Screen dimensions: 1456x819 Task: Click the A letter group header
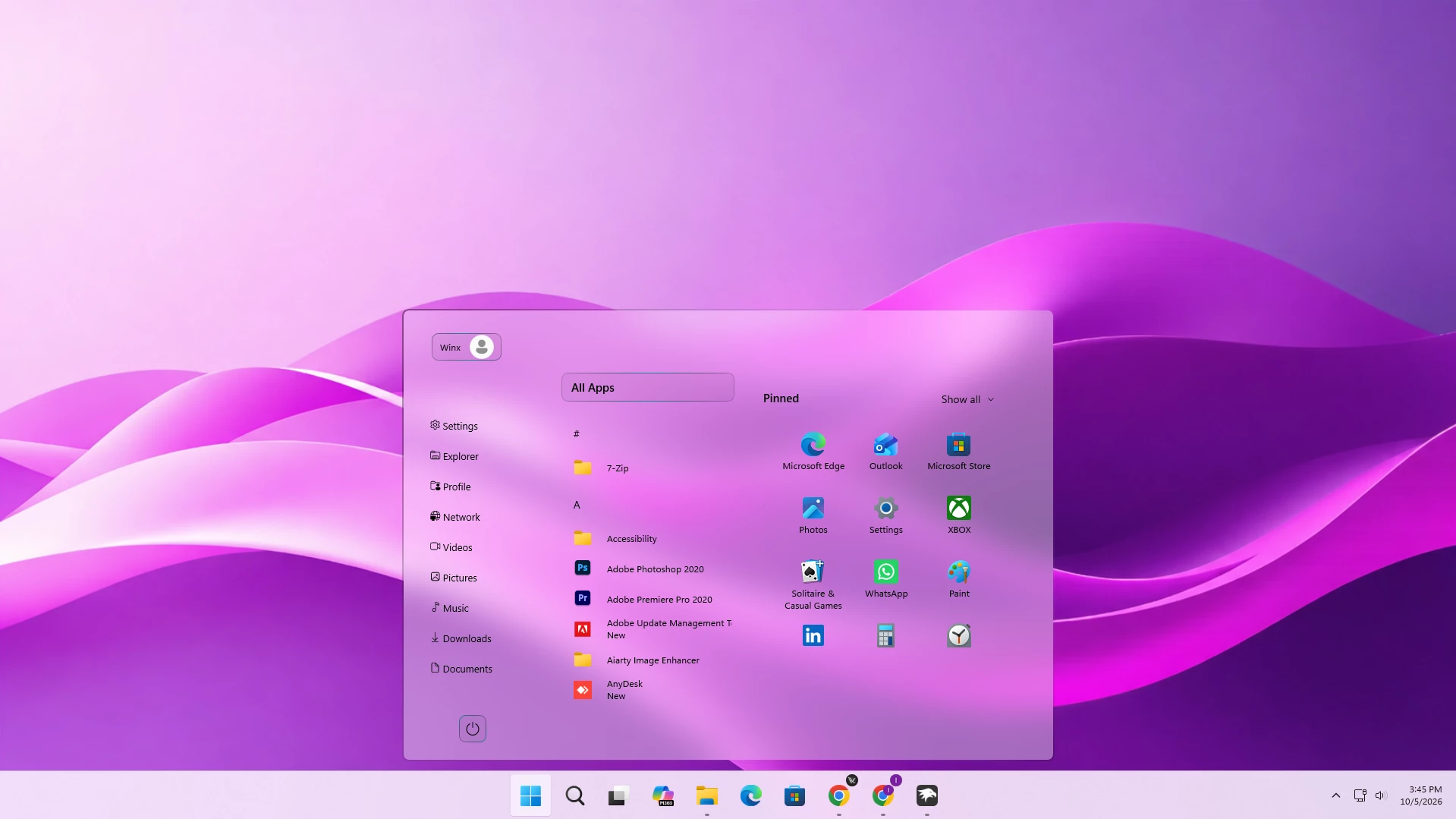577,505
